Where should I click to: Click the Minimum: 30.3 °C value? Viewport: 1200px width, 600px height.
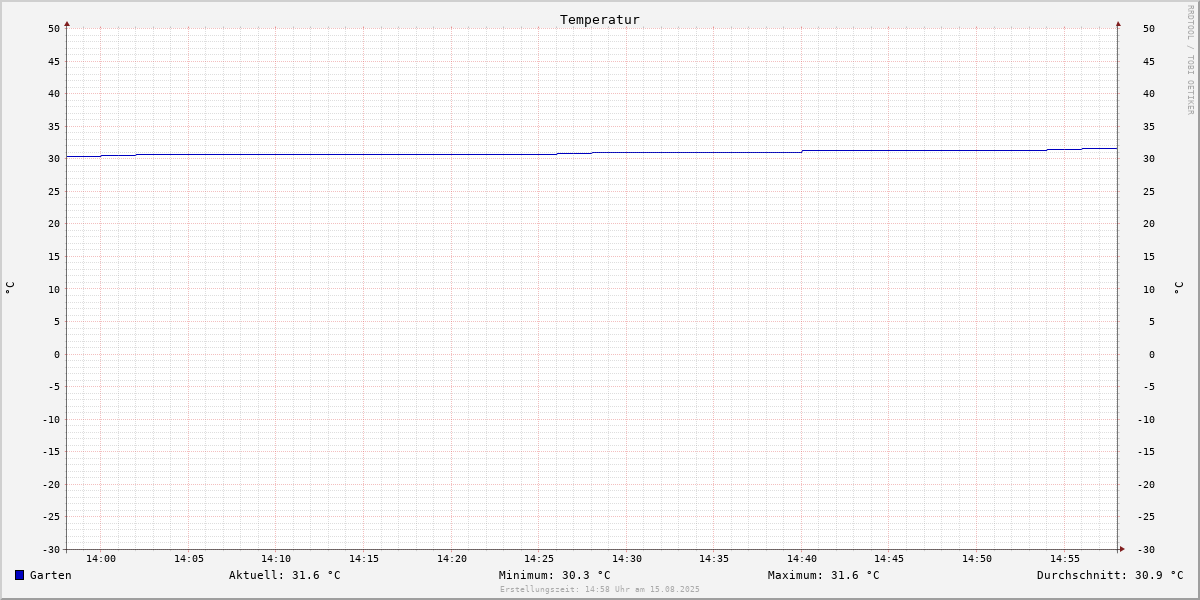tap(554, 575)
